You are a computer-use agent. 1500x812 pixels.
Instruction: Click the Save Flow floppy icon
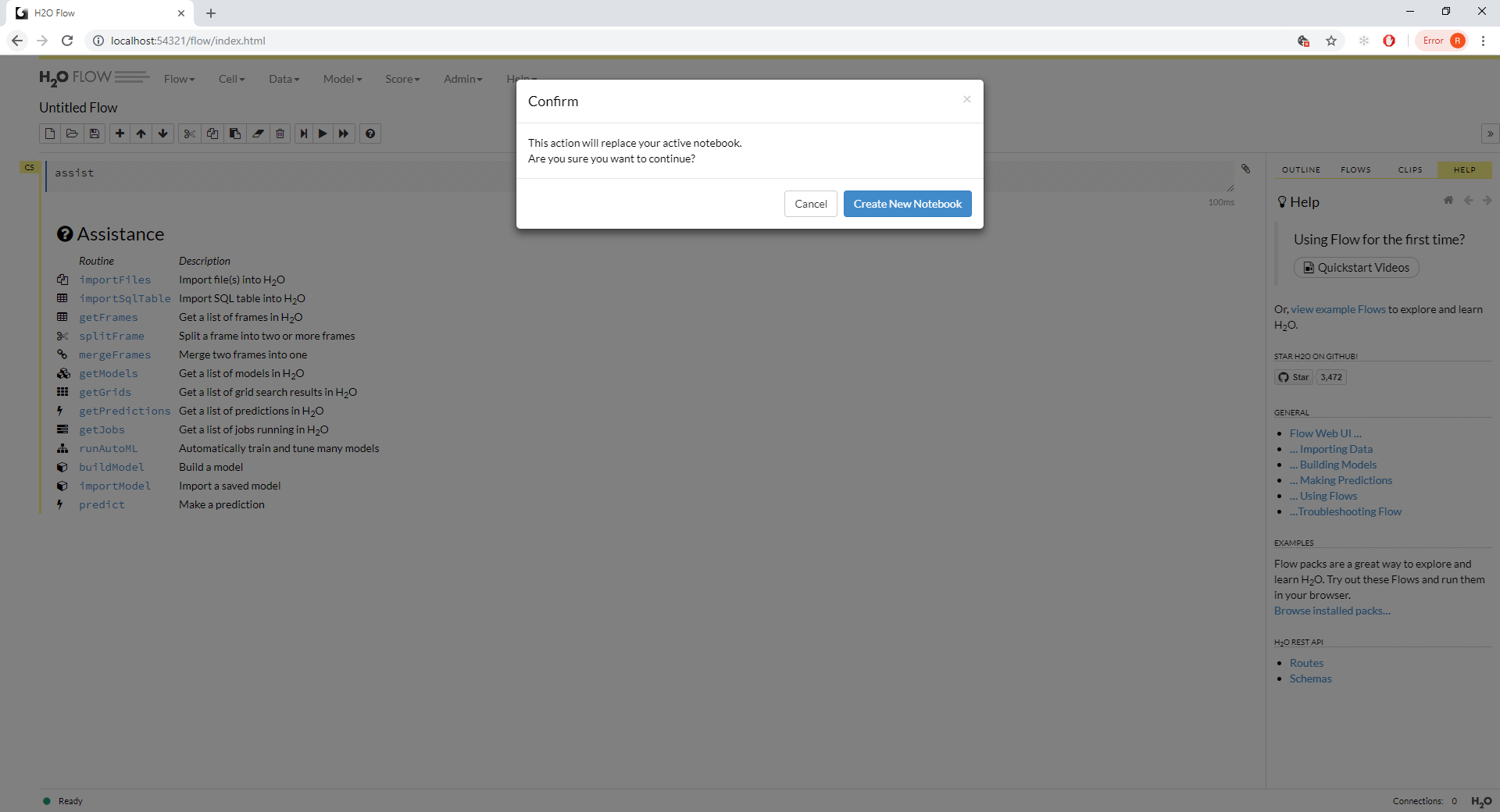point(95,134)
